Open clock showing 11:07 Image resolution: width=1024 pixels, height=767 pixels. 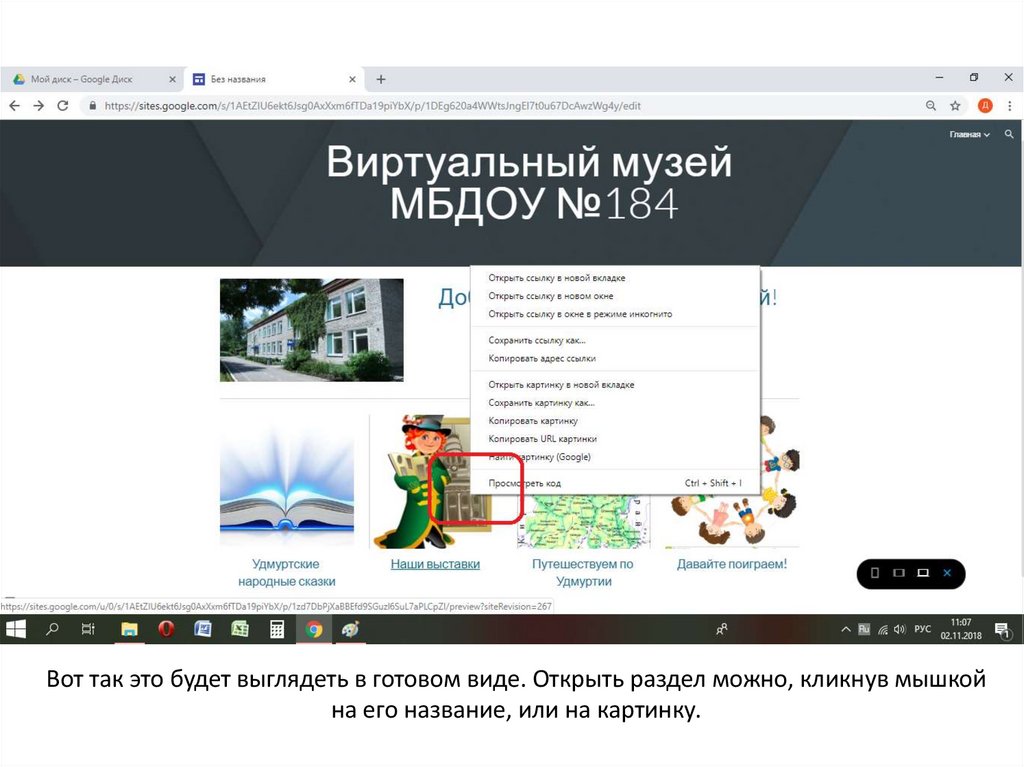click(x=961, y=628)
